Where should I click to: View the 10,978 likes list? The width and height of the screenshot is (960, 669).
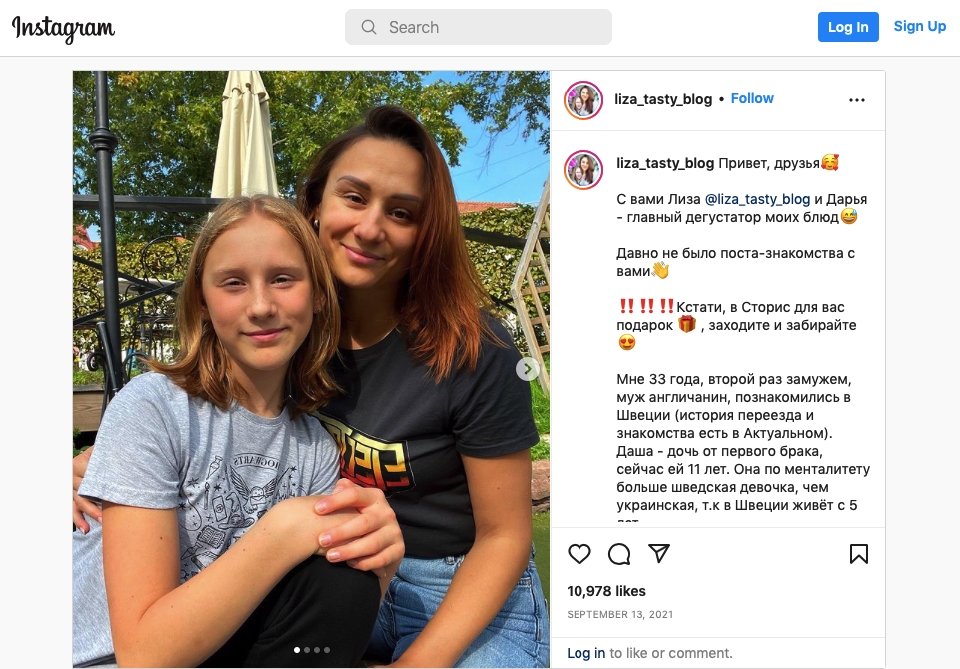(606, 591)
